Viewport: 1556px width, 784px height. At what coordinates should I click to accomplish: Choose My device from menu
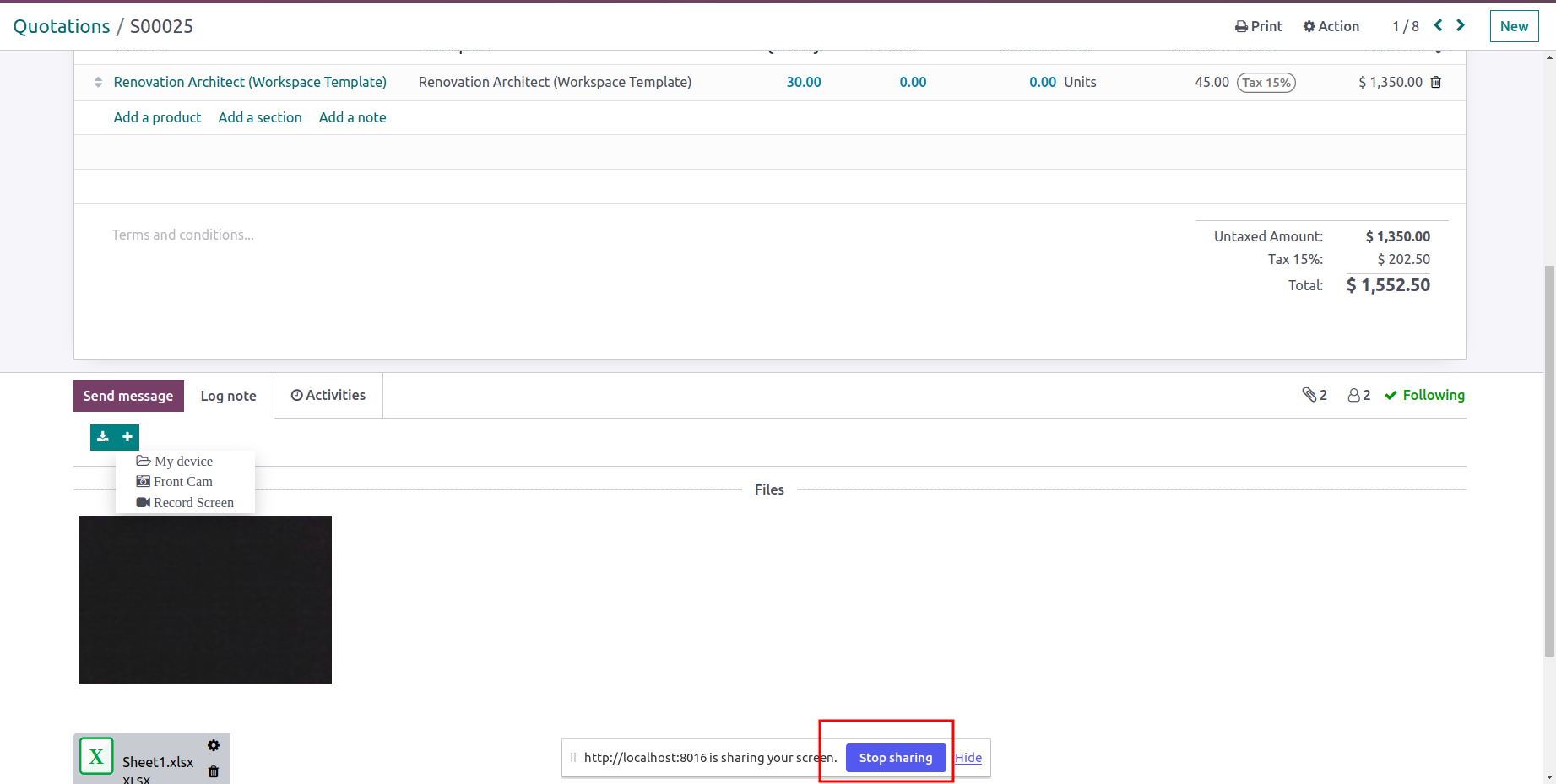click(175, 461)
